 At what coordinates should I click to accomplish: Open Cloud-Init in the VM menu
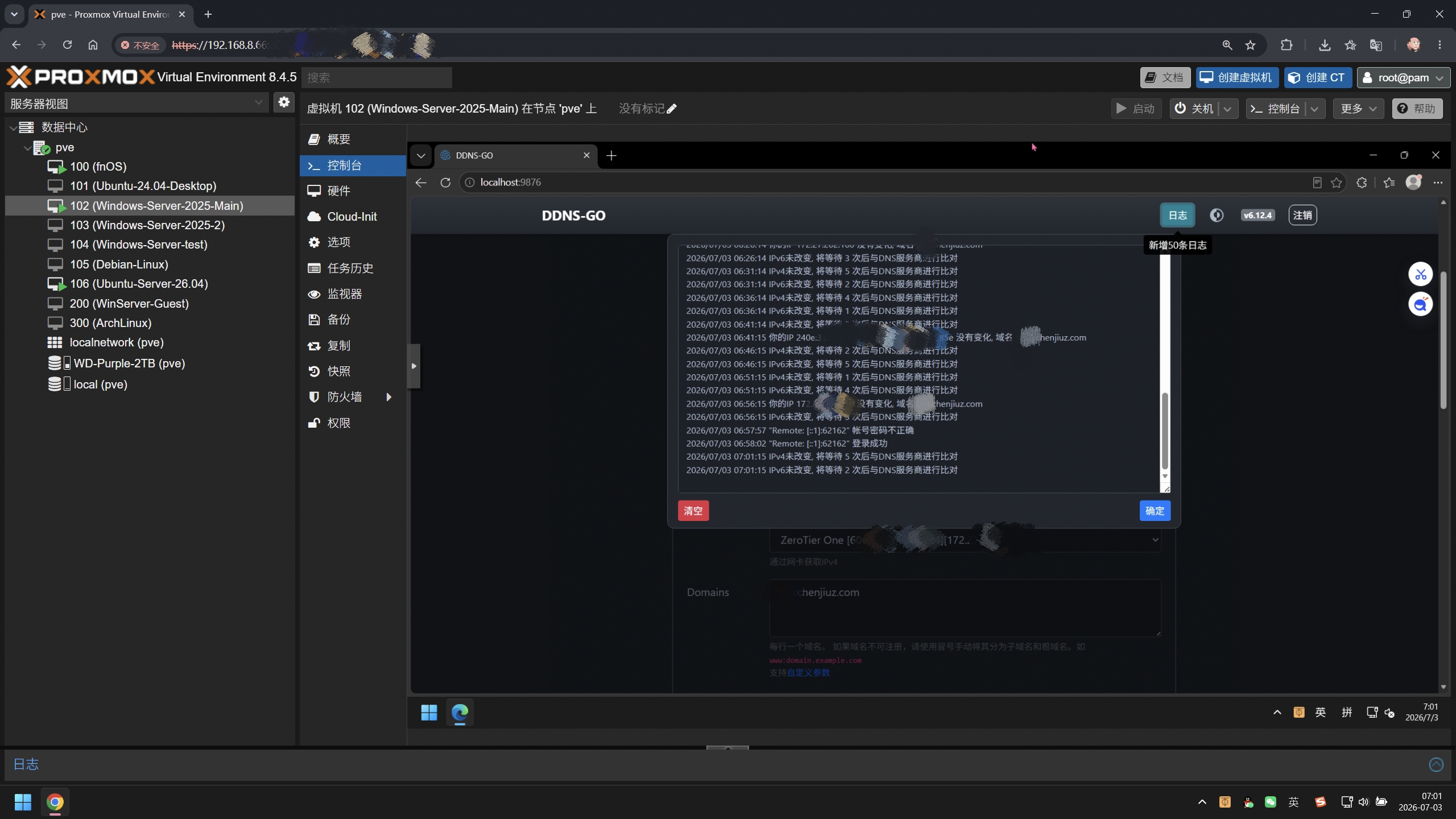353,217
